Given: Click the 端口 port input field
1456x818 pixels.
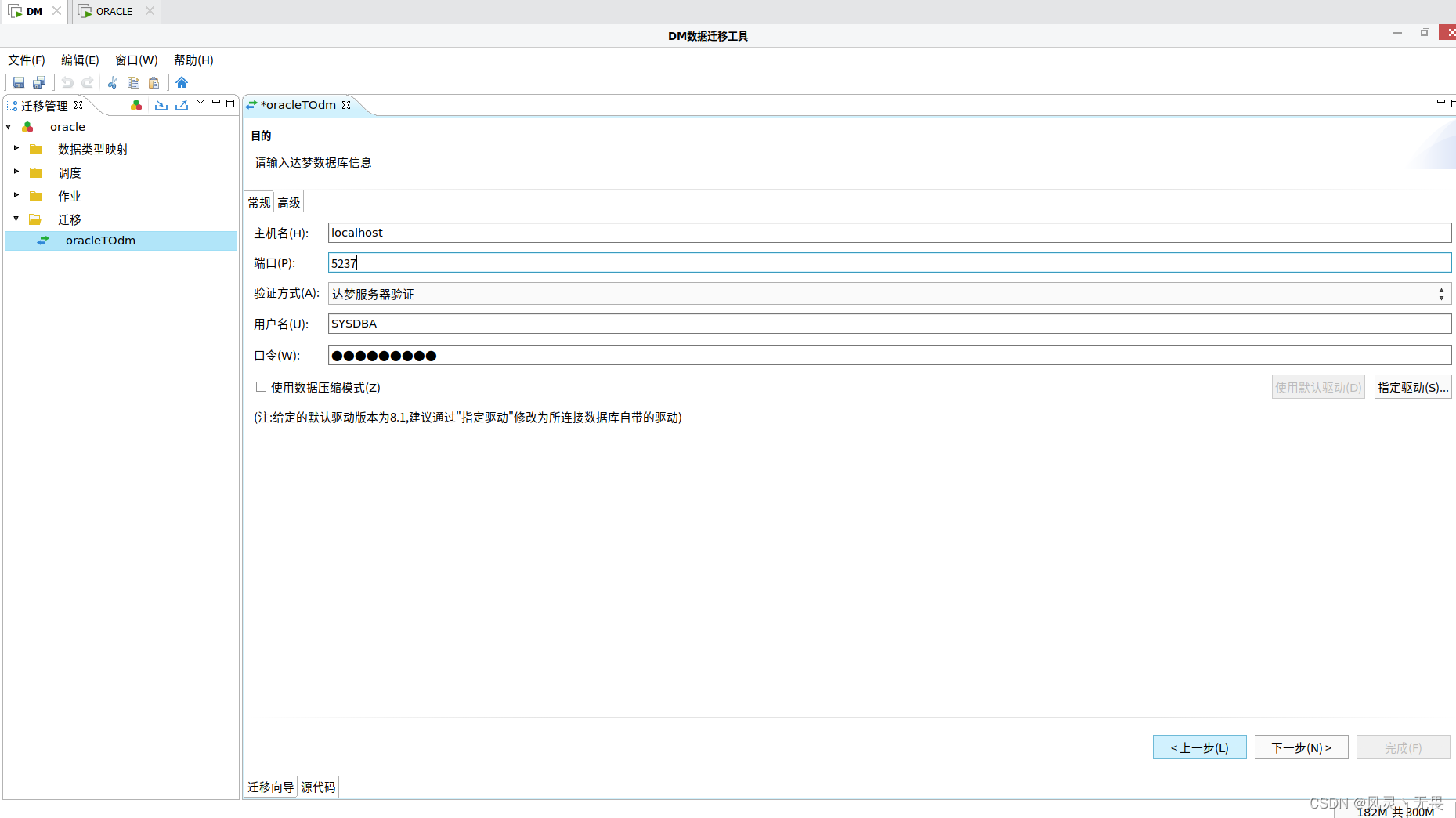Looking at the screenshot, I should coord(890,263).
